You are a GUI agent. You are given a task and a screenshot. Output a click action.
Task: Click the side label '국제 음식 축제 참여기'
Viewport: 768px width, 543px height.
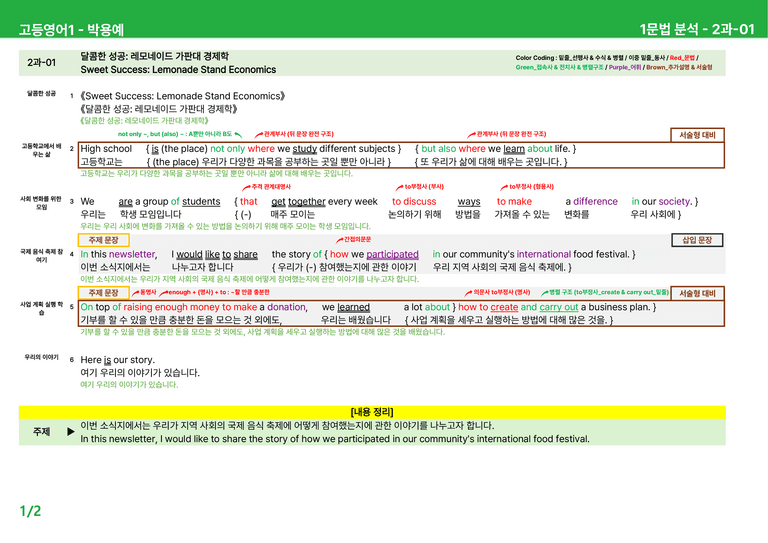[x=41, y=256]
